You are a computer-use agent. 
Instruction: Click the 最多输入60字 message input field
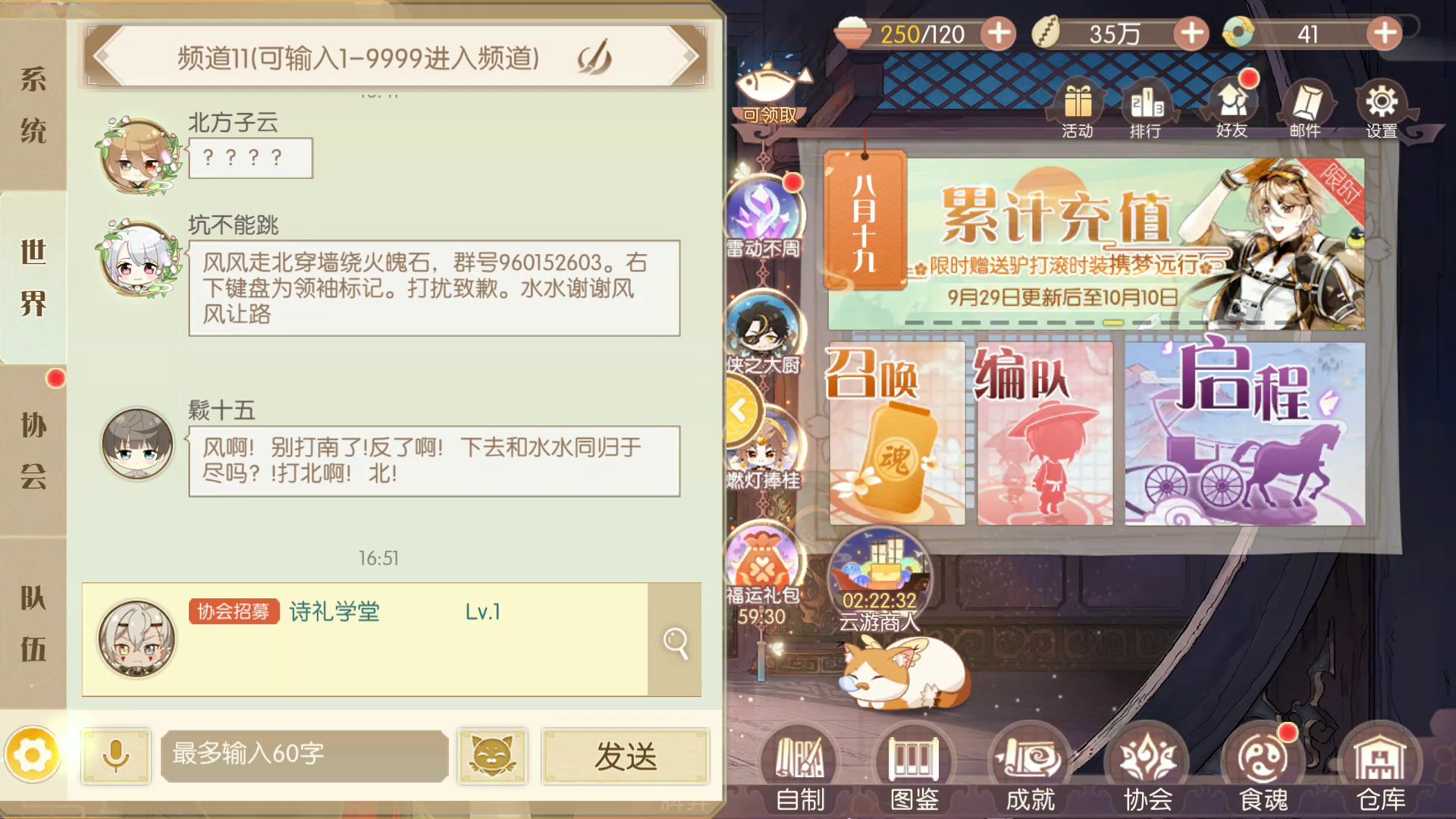pyautogui.click(x=304, y=756)
